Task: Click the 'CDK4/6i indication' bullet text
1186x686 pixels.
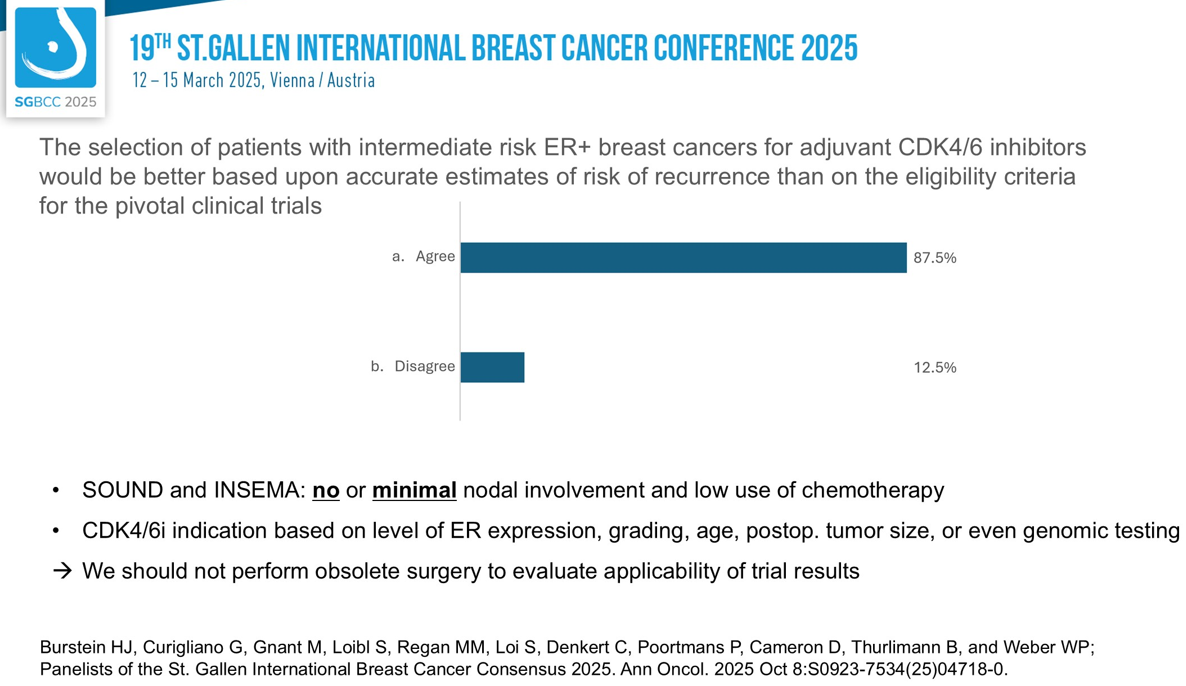Action: point(630,532)
